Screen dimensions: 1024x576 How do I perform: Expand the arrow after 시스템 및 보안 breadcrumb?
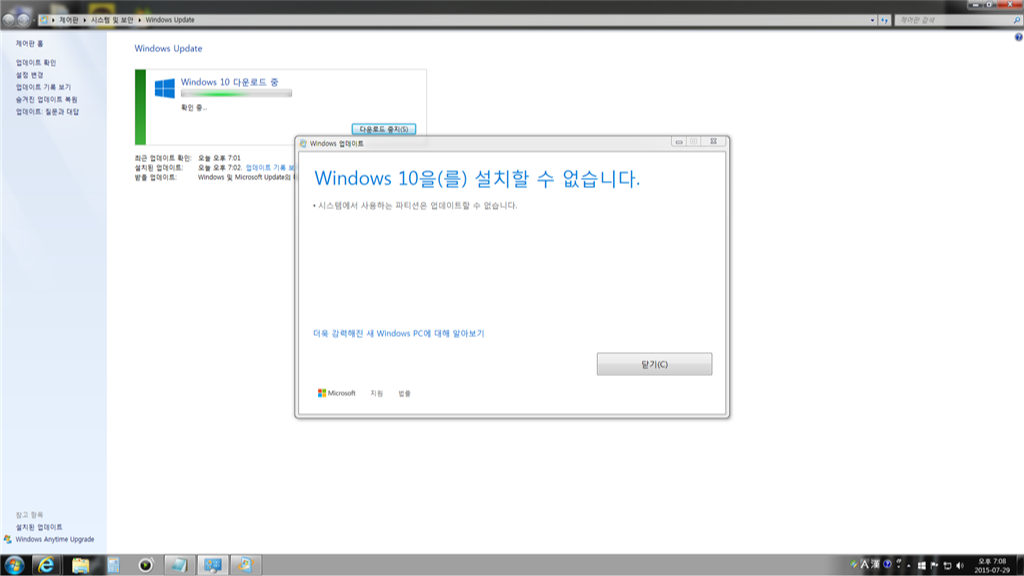(139, 20)
